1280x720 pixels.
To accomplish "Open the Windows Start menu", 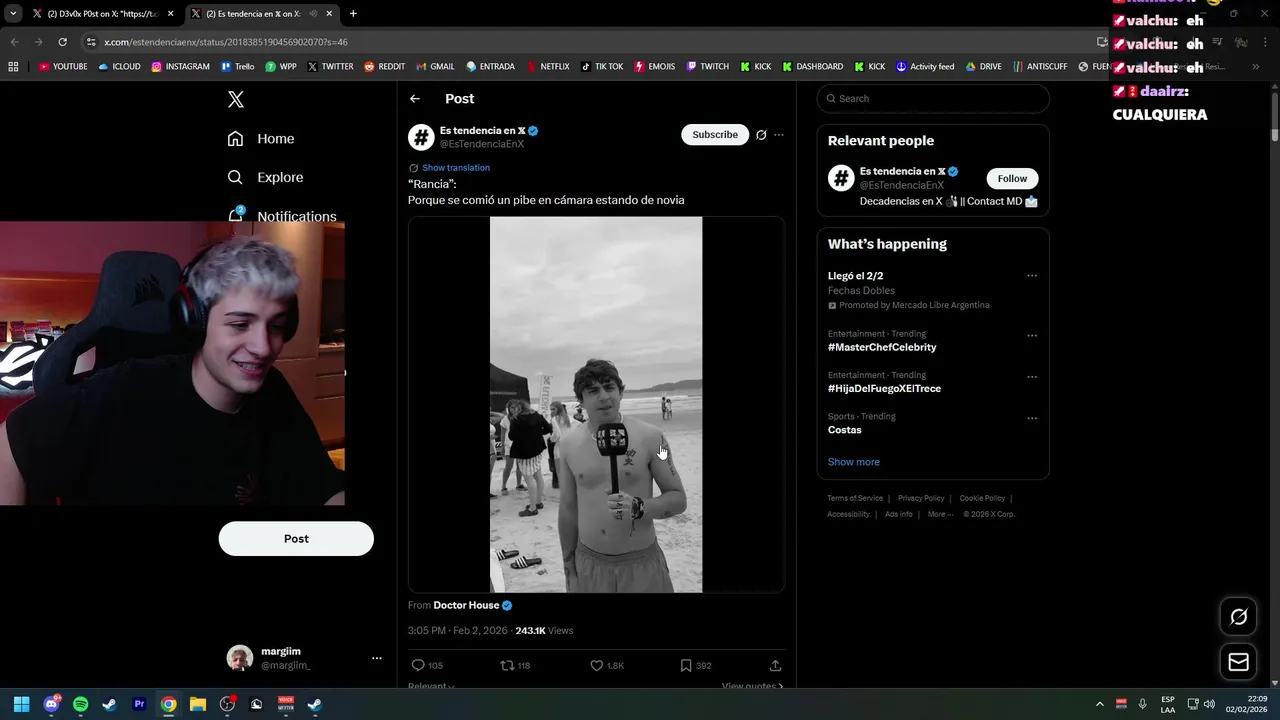I will coord(21,704).
